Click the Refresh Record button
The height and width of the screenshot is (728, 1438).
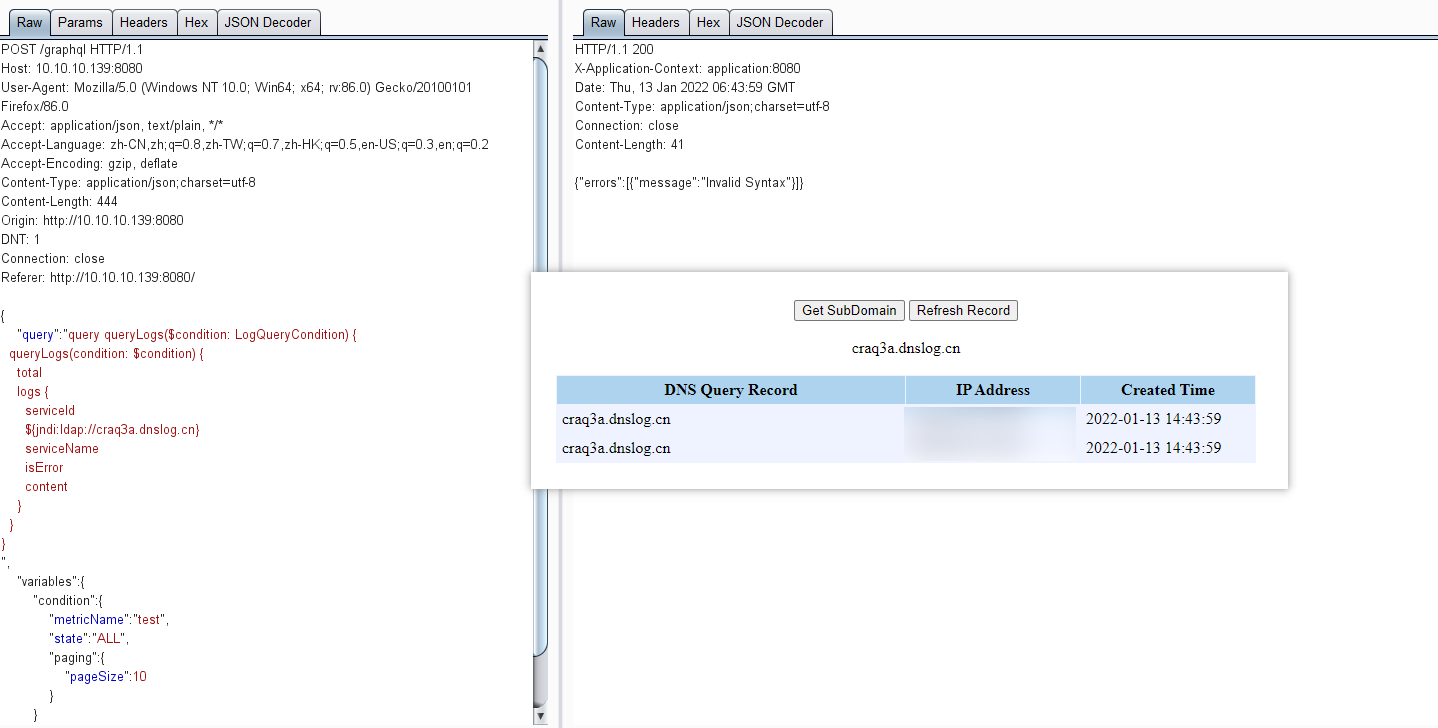963,310
